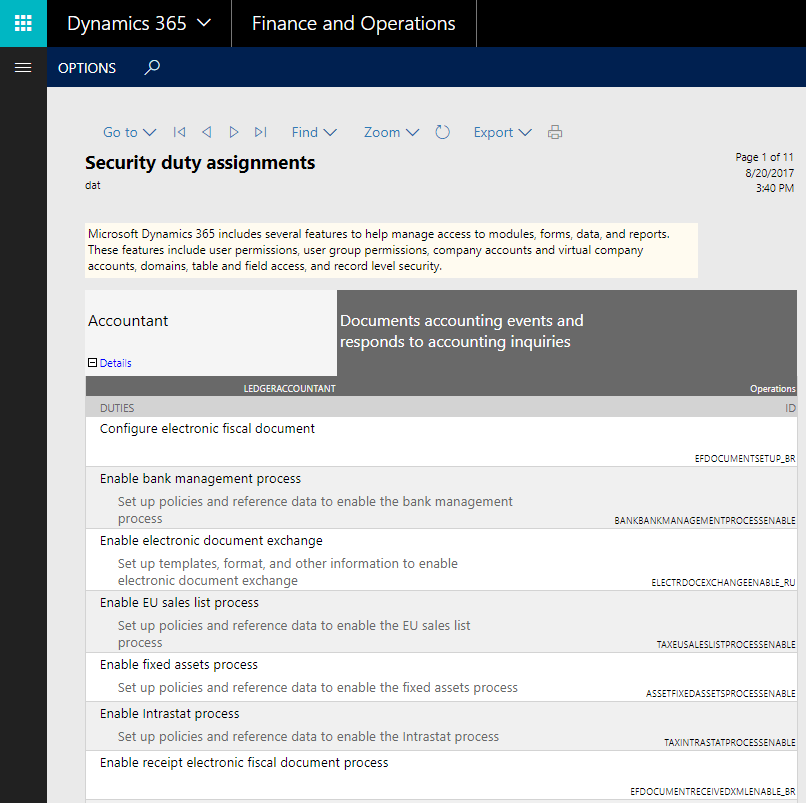The height and width of the screenshot is (803, 806).
Task: Click the DUTIES column header
Action: (x=117, y=408)
